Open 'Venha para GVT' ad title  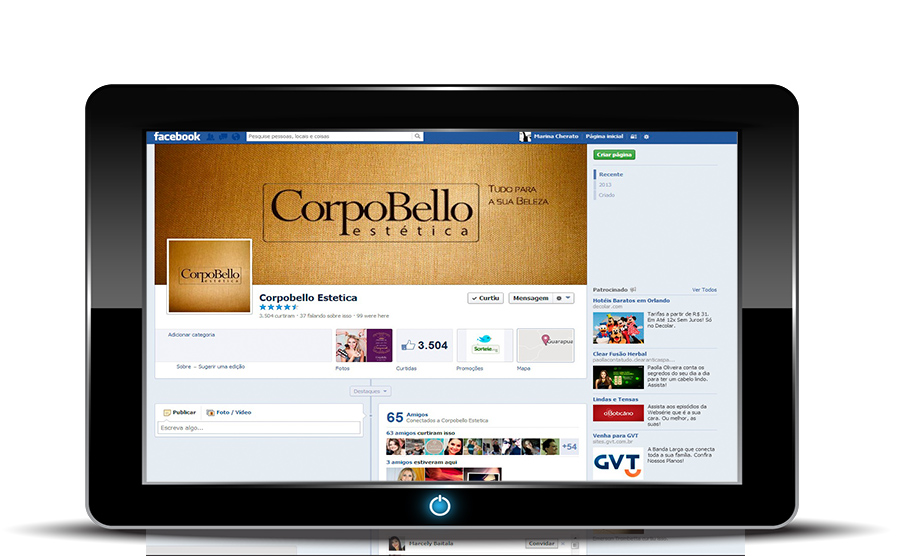click(x=615, y=436)
